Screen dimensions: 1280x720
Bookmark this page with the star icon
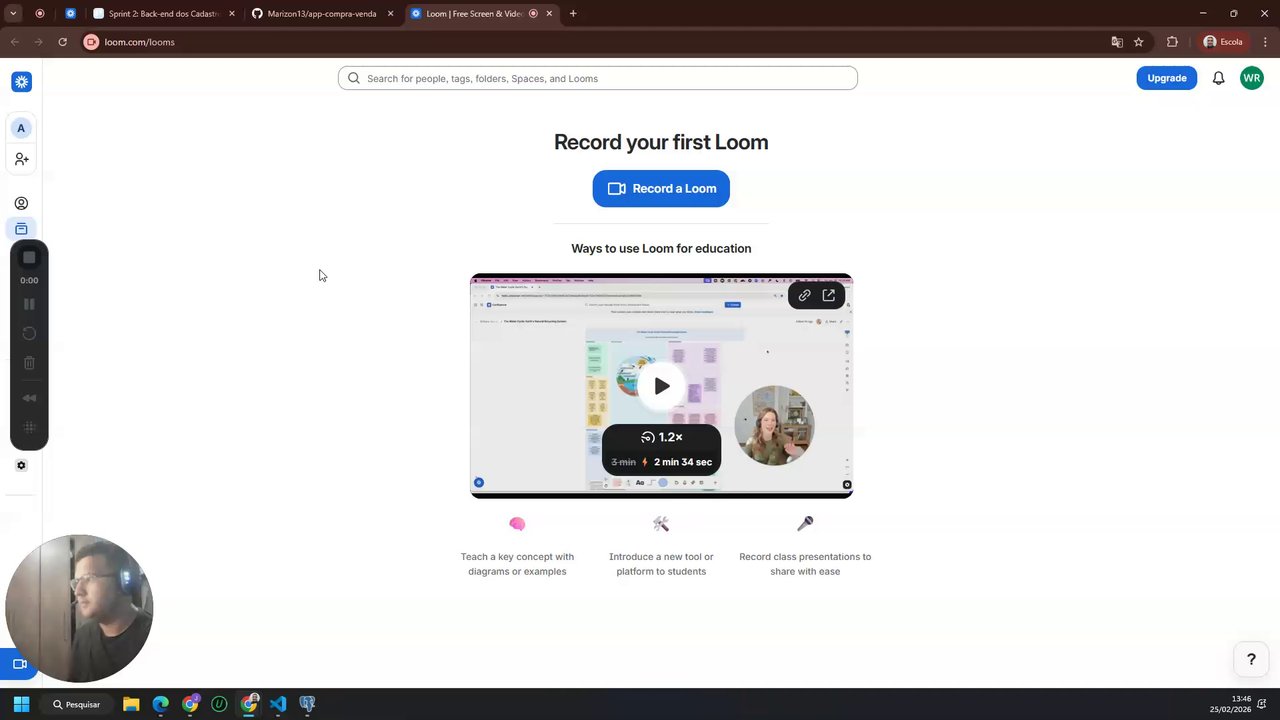click(1138, 42)
